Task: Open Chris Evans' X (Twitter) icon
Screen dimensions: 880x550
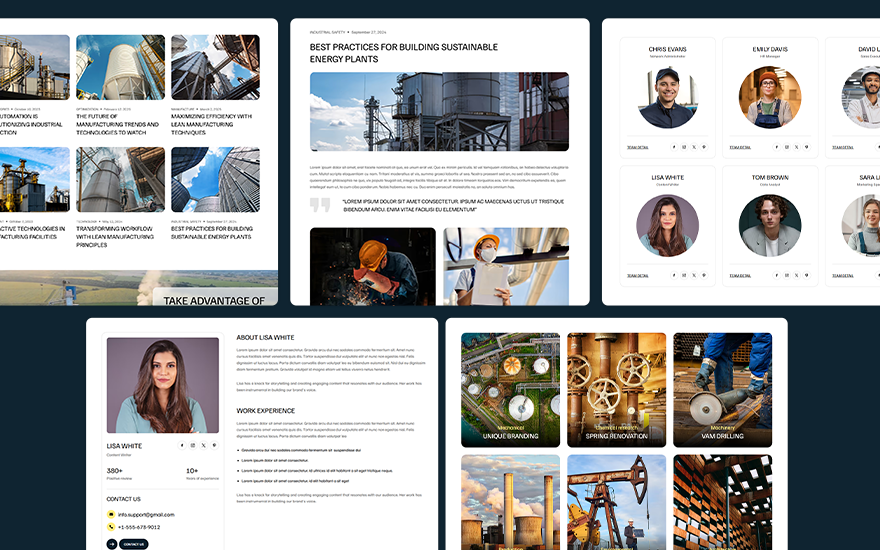Action: [x=694, y=147]
